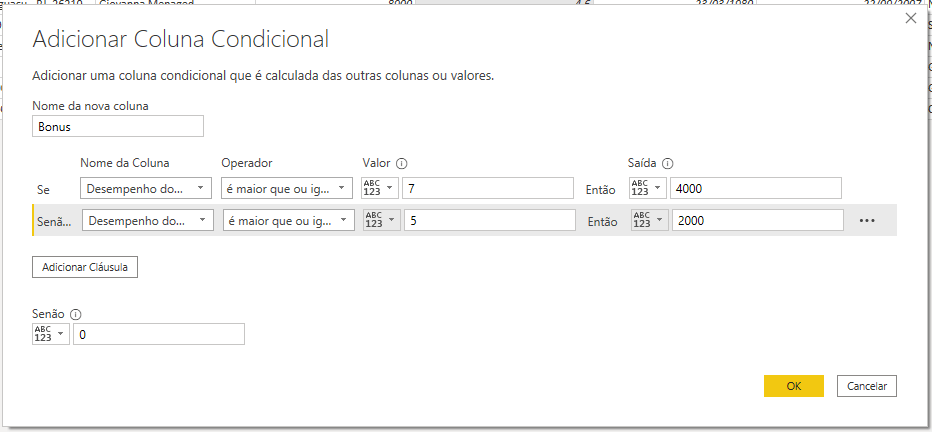Close the conditional column dialog
This screenshot has width=932, height=432.
[911, 18]
